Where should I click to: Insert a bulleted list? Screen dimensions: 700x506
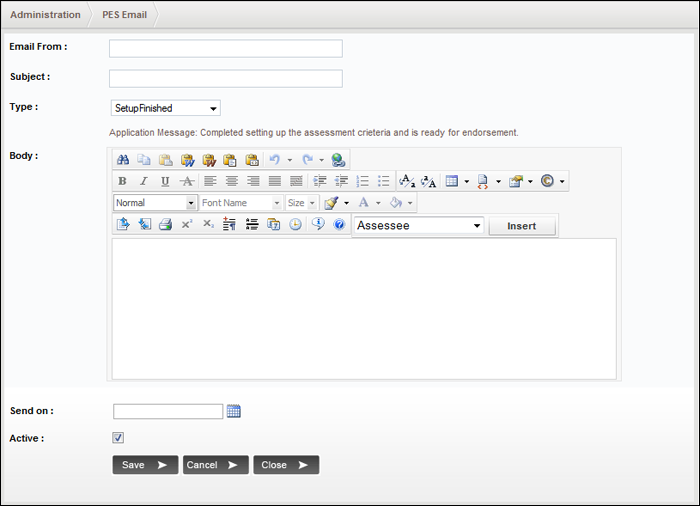383,181
